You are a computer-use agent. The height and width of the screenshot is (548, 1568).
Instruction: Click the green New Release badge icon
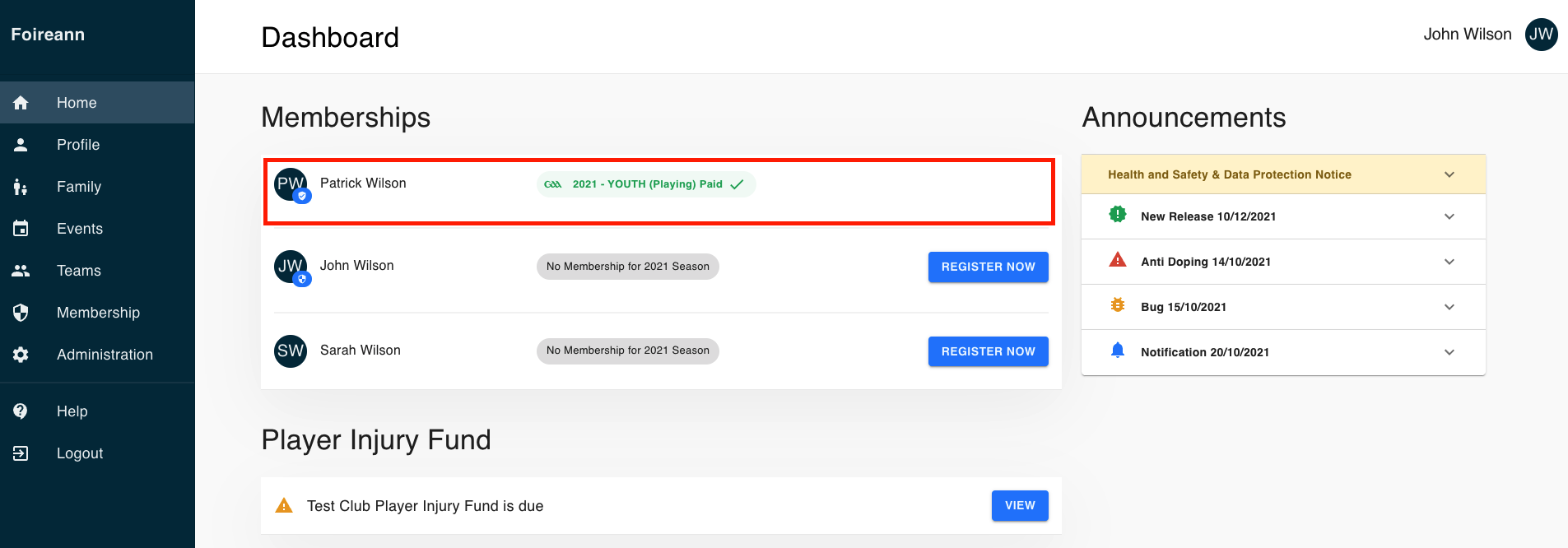(x=1118, y=215)
